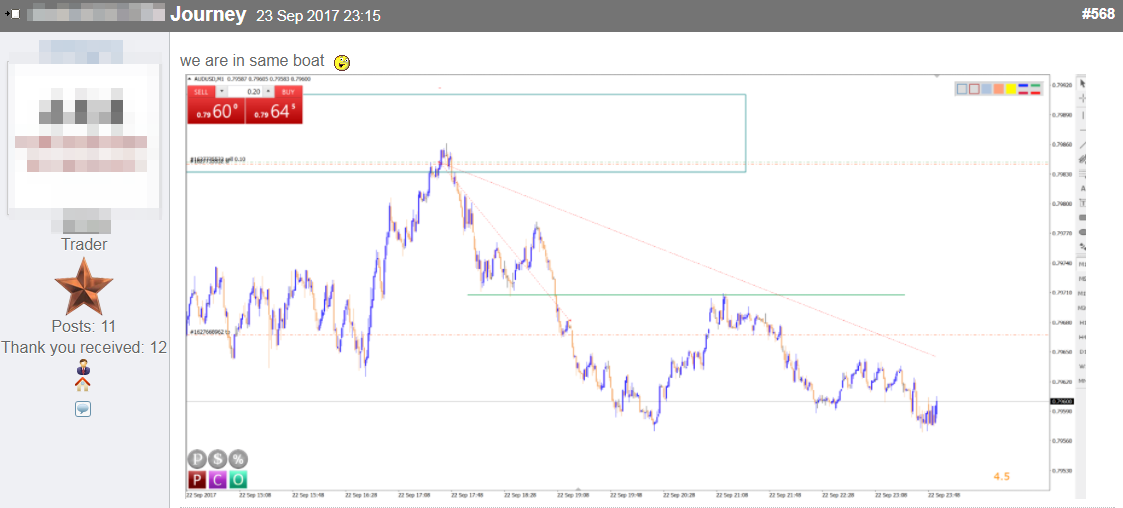Viewport: 1123px width, 508px height.
Task: Click the date label 22 Sep 2017
Action: pyautogui.click(x=202, y=495)
